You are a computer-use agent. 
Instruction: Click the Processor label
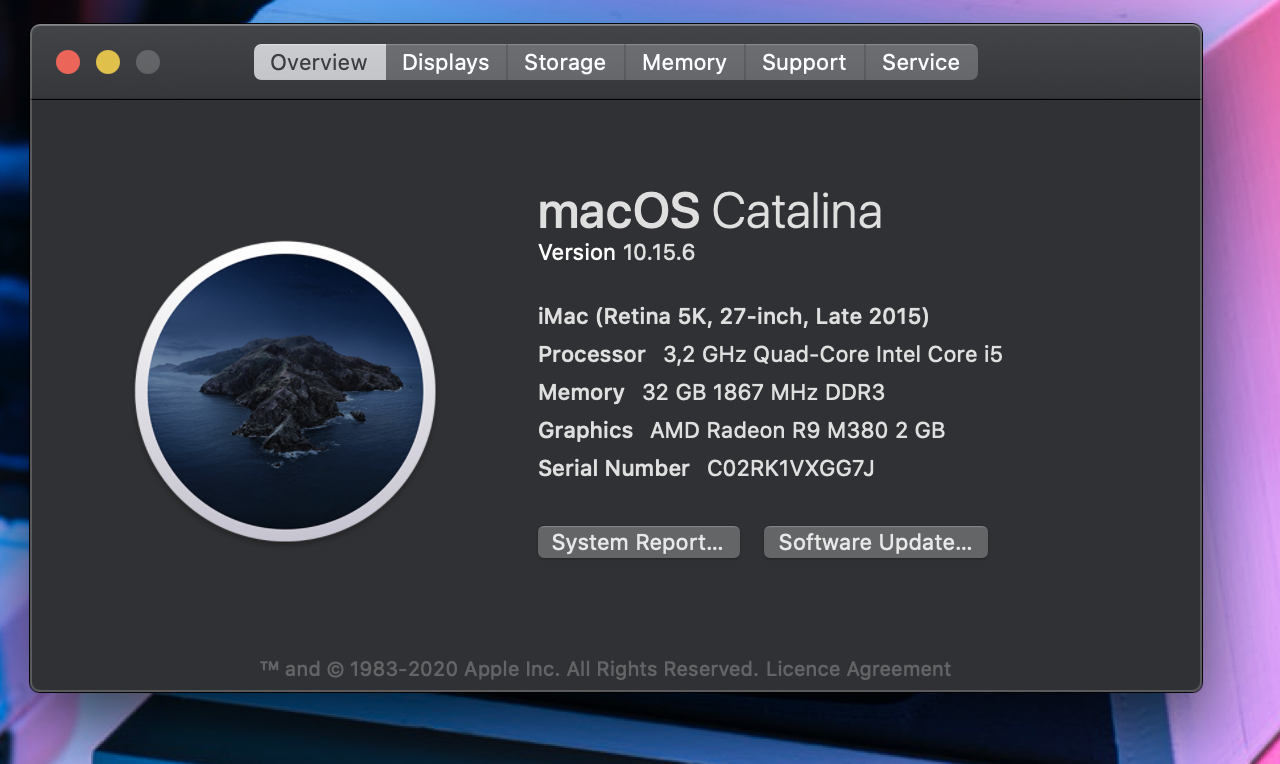click(592, 355)
